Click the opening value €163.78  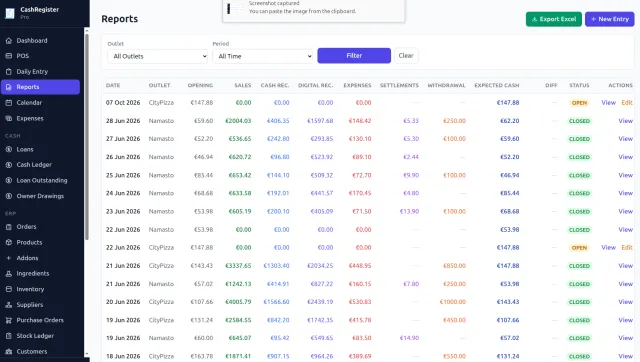[x=202, y=356]
